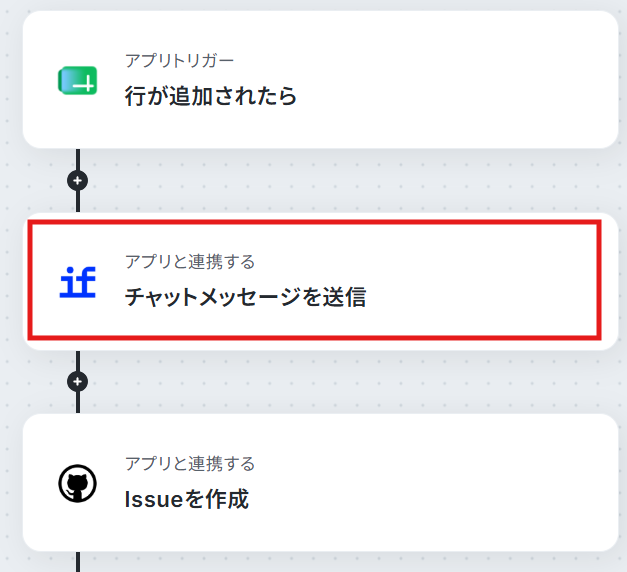Image resolution: width=627 pixels, height=572 pixels.
Task: Click connector line just under the trigger card
Action: click(x=78, y=159)
